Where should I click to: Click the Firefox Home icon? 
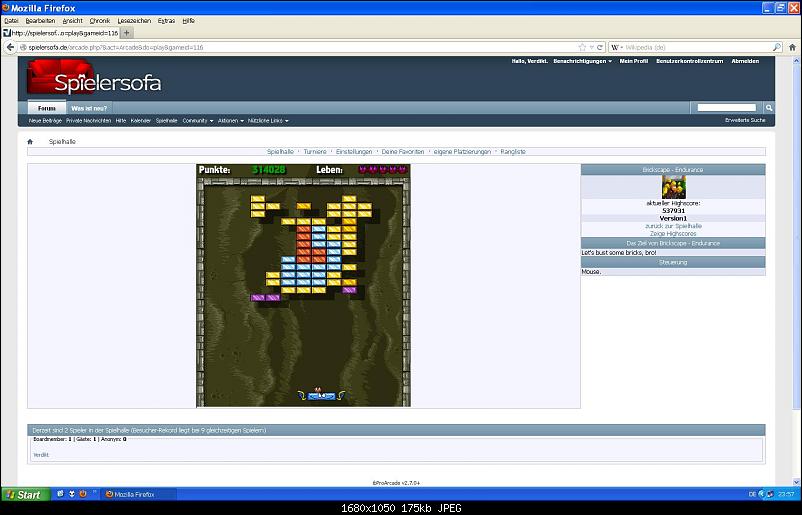792,47
